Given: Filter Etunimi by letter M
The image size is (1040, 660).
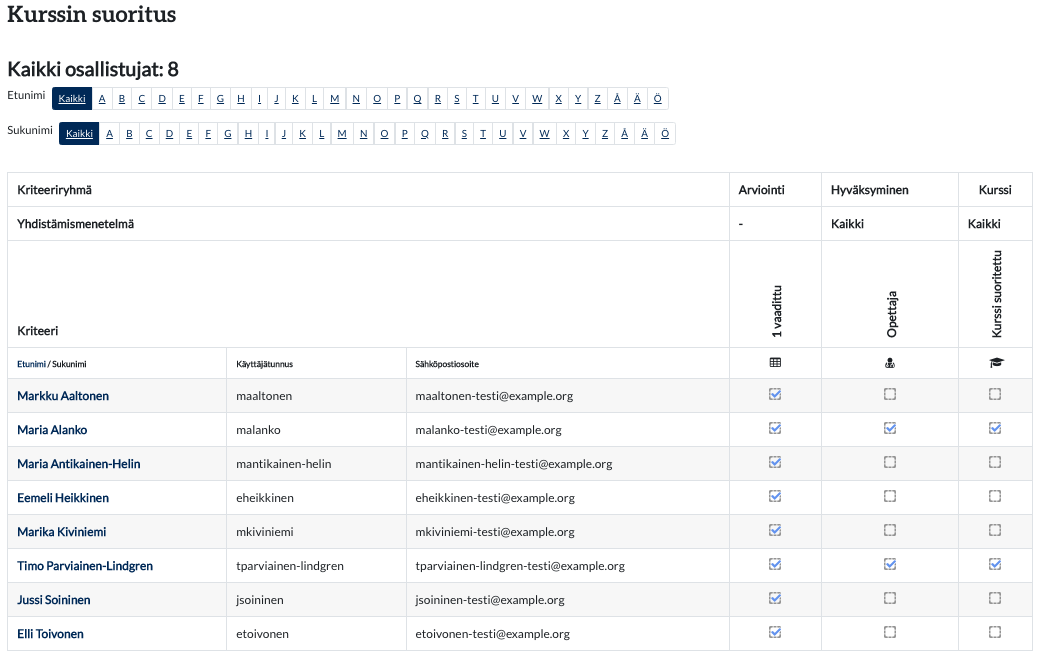Looking at the screenshot, I should (x=334, y=99).
